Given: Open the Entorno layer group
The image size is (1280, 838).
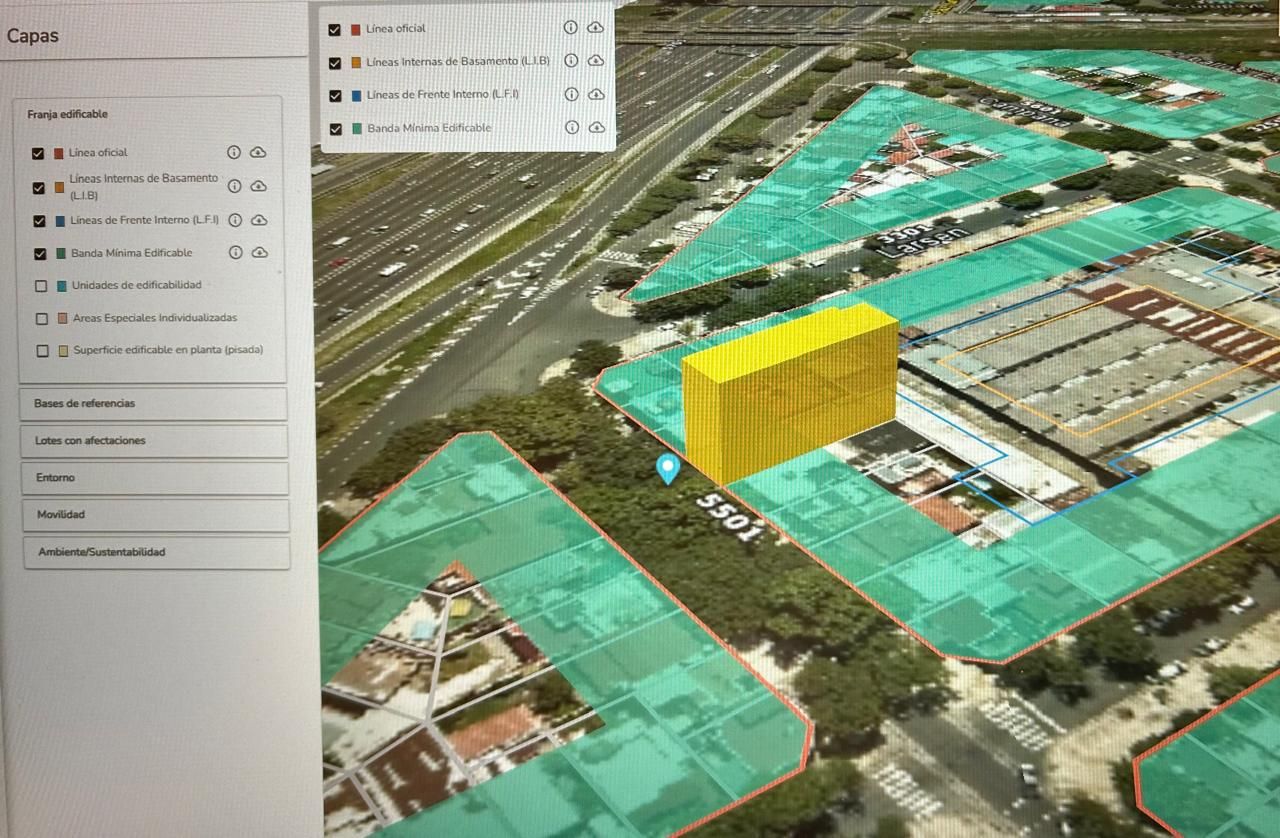Looking at the screenshot, I should (154, 478).
